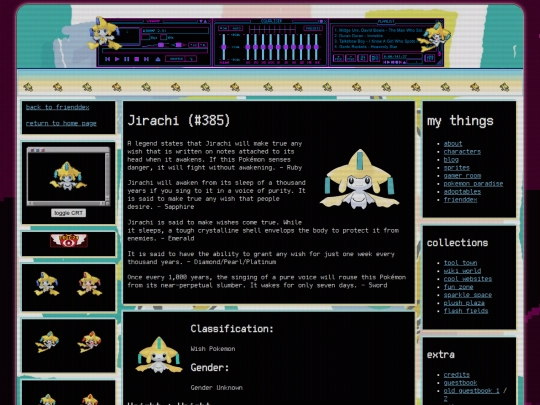Toggle the shuffle button in Winamp player

coord(176,59)
